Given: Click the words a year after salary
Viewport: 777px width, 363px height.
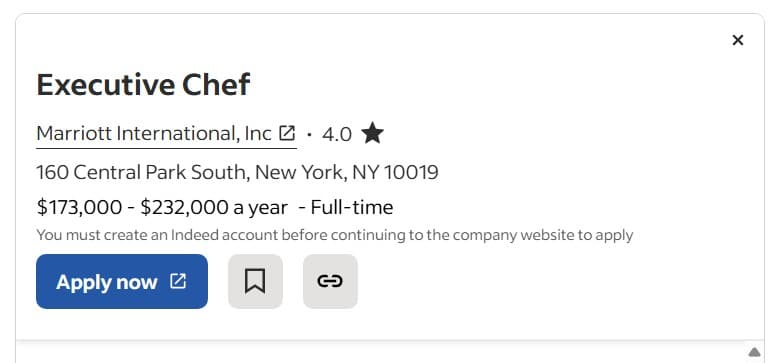Looking at the screenshot, I should coord(261,208).
